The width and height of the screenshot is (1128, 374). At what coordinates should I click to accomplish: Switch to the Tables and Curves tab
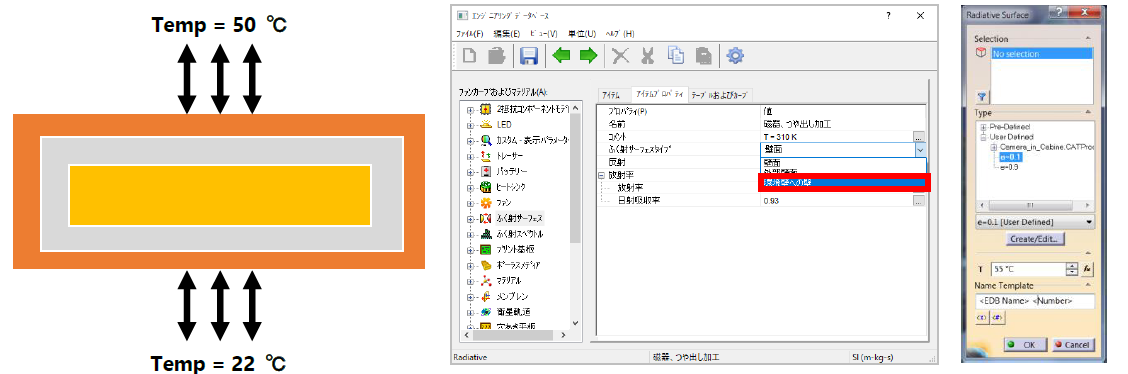click(720, 95)
